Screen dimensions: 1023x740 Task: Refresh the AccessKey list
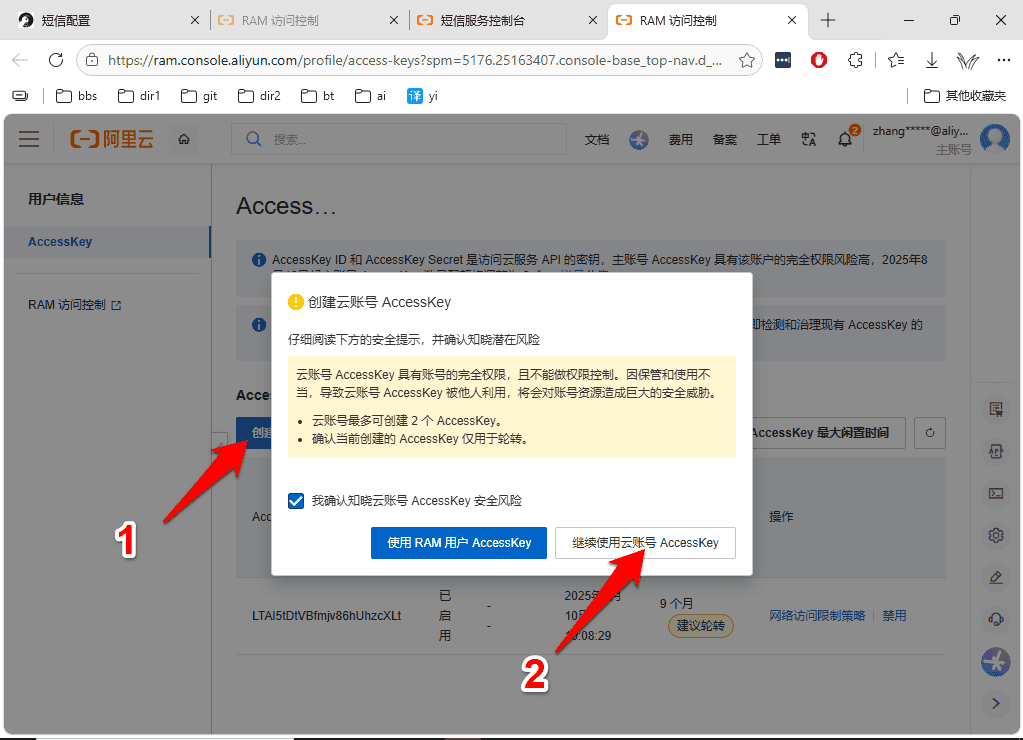click(930, 433)
